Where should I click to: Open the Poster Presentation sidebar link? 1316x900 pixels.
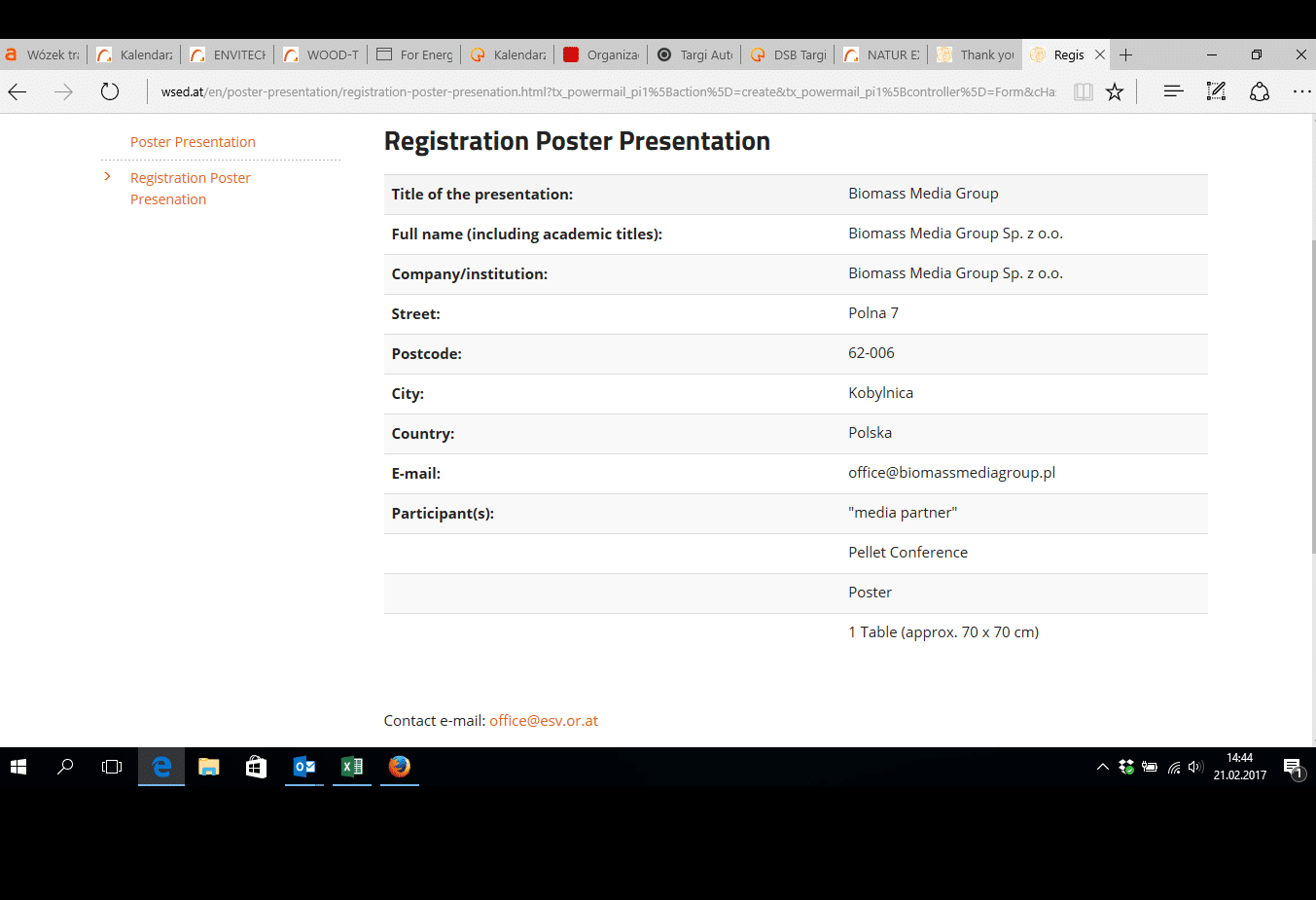click(x=193, y=142)
